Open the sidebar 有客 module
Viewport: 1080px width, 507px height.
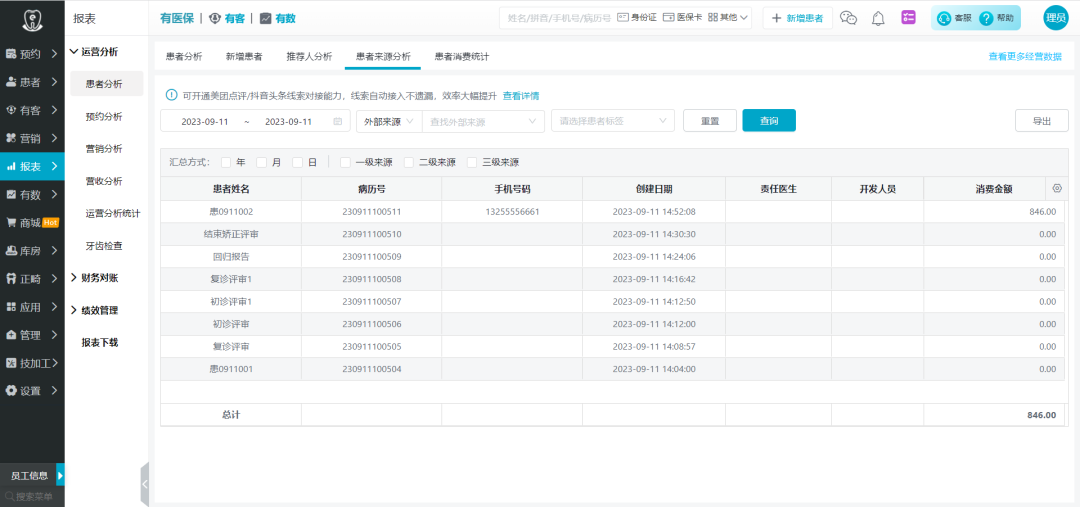(x=32, y=110)
